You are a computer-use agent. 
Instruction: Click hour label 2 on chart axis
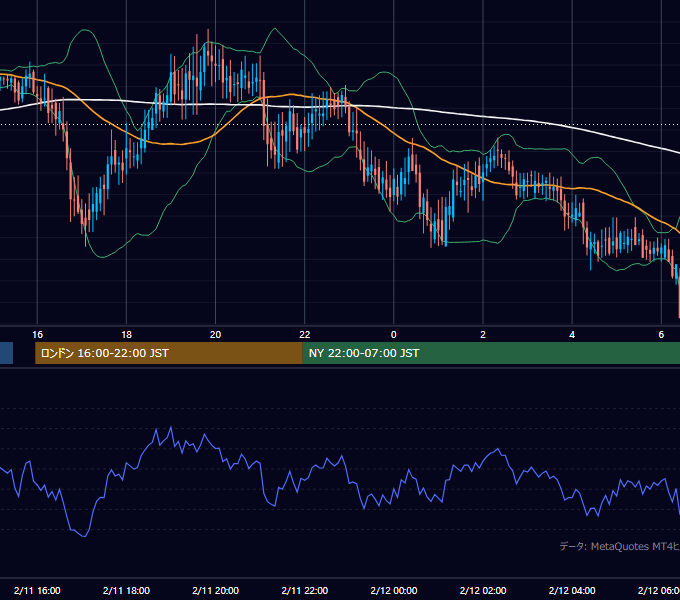tap(483, 334)
